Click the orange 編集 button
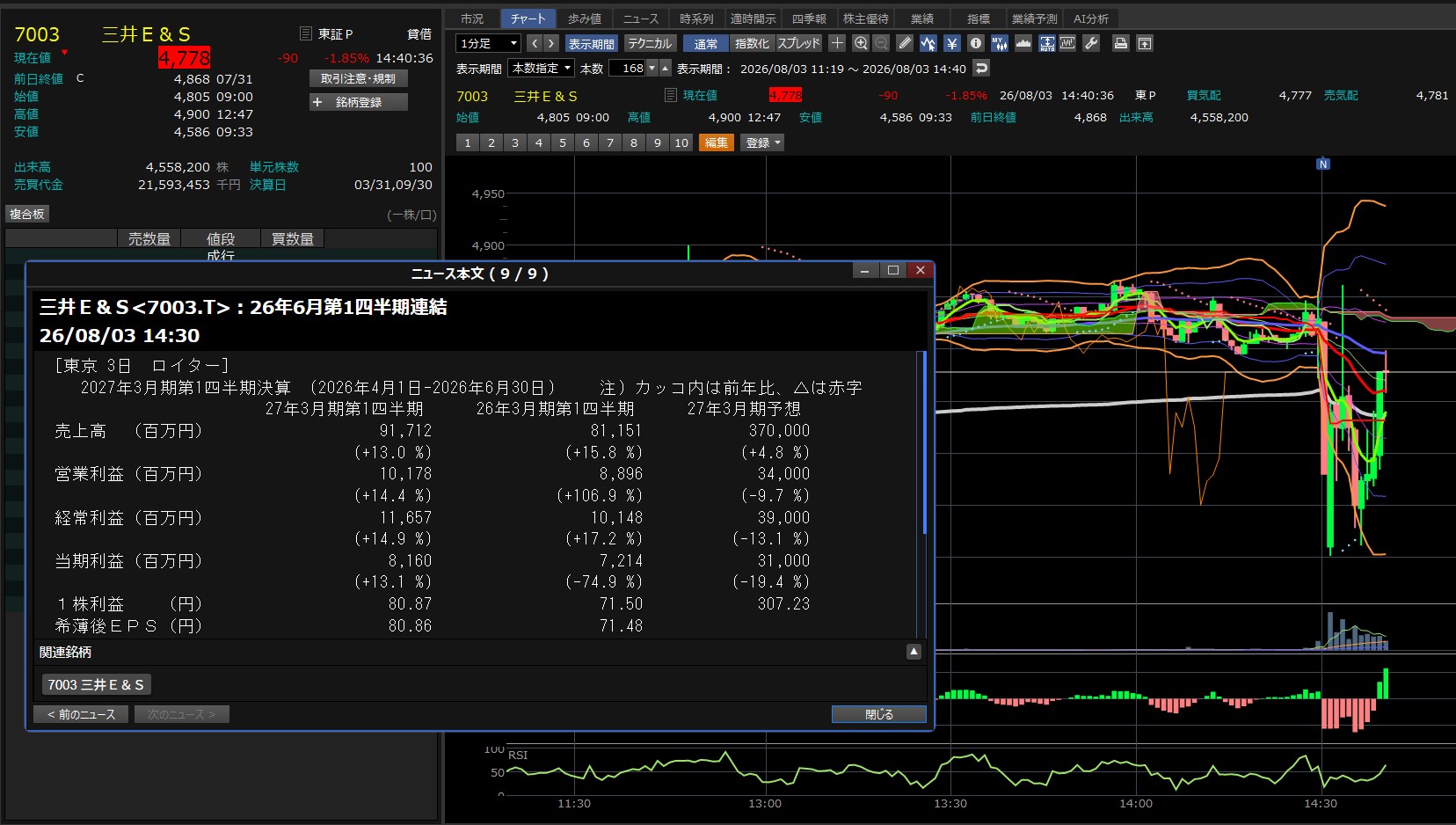The height and width of the screenshot is (825, 1456). [x=717, y=142]
